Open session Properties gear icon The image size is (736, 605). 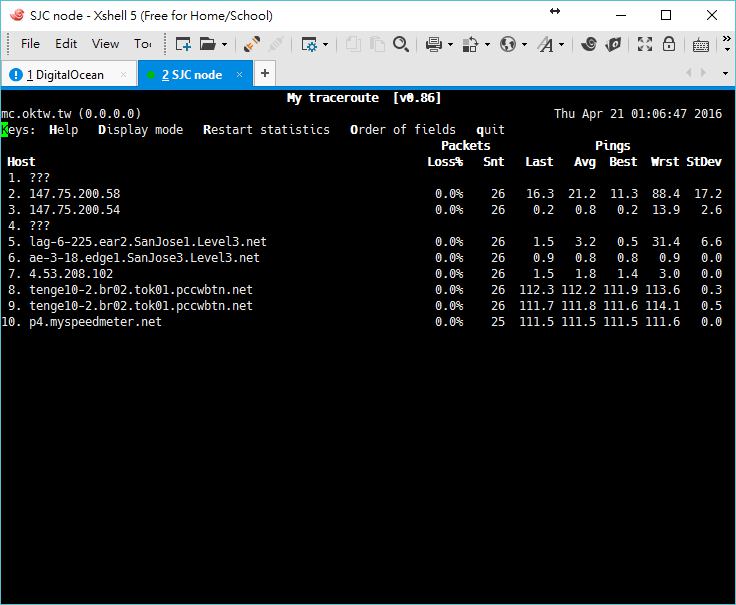pyautogui.click(x=309, y=45)
